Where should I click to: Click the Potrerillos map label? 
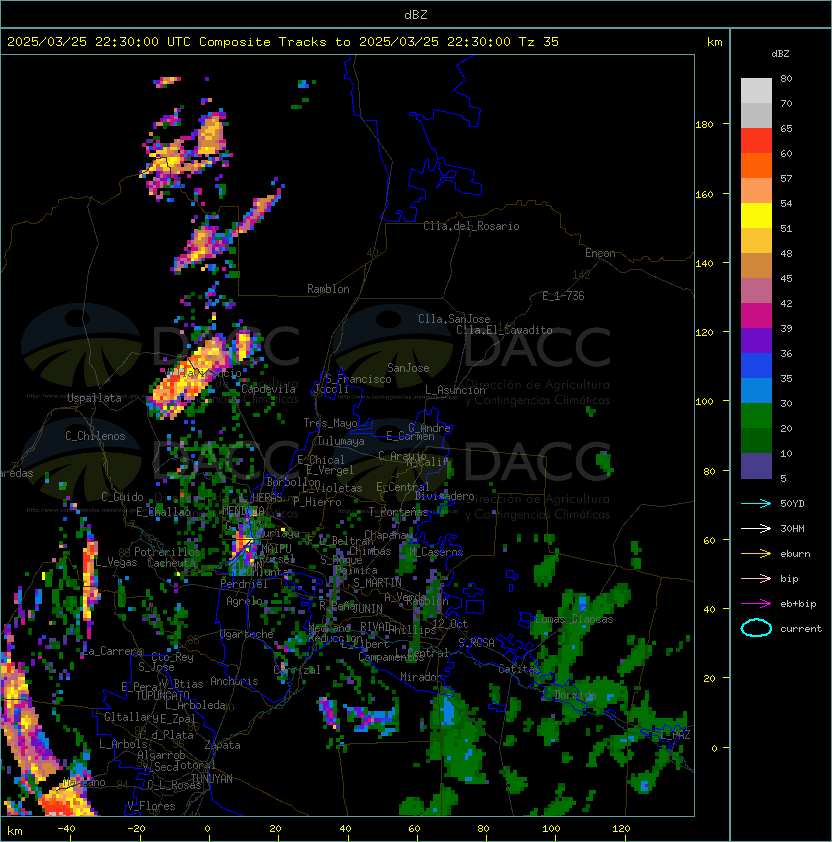[167, 552]
